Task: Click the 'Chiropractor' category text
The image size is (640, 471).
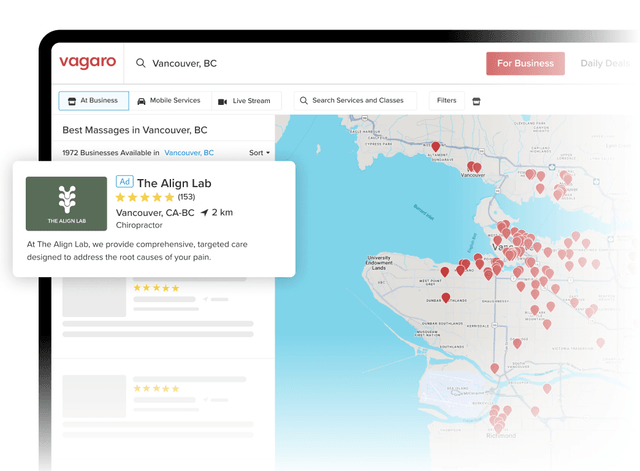Action: point(139,225)
